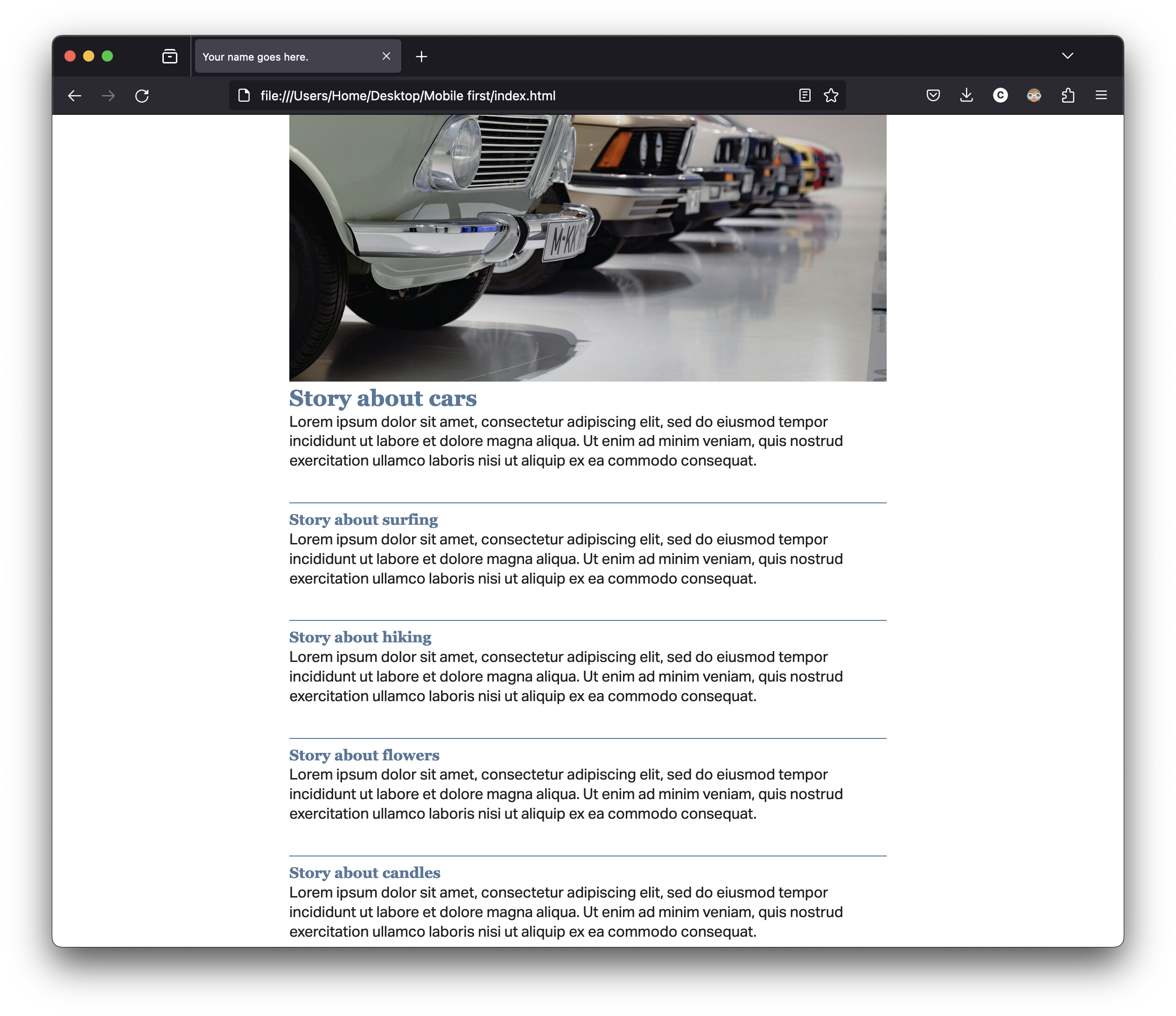Click the yellow minimize window button
Screen dimensions: 1176x1016
click(89, 56)
